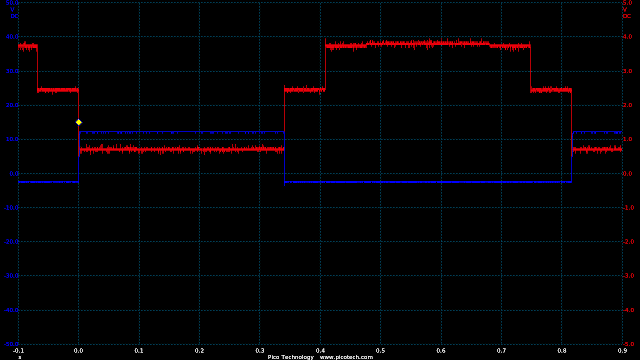Click the red 4.0 voltage axis label
The image size is (640, 360).
(629, 37)
